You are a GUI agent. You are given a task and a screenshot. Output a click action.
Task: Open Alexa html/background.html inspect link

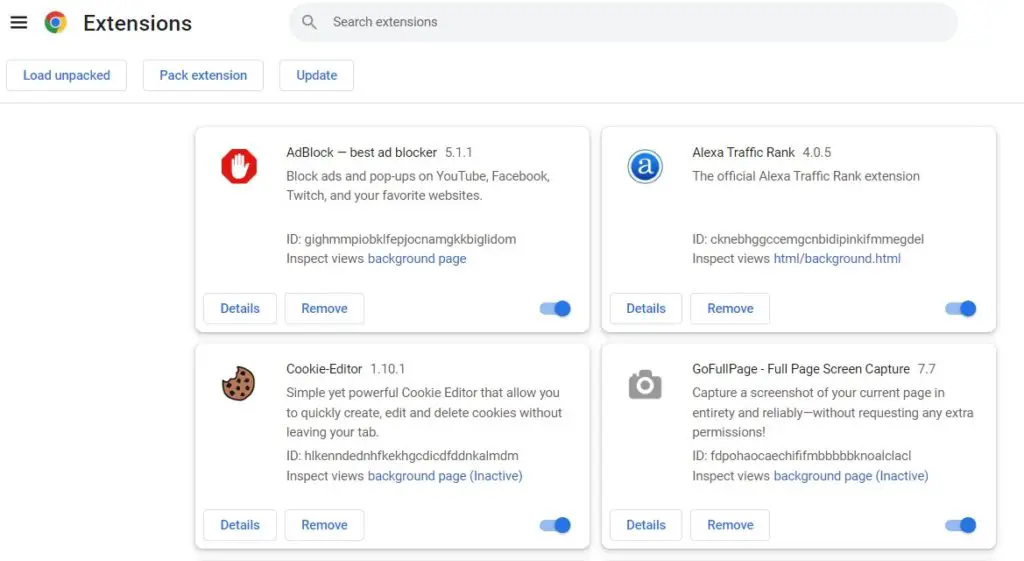(x=837, y=259)
